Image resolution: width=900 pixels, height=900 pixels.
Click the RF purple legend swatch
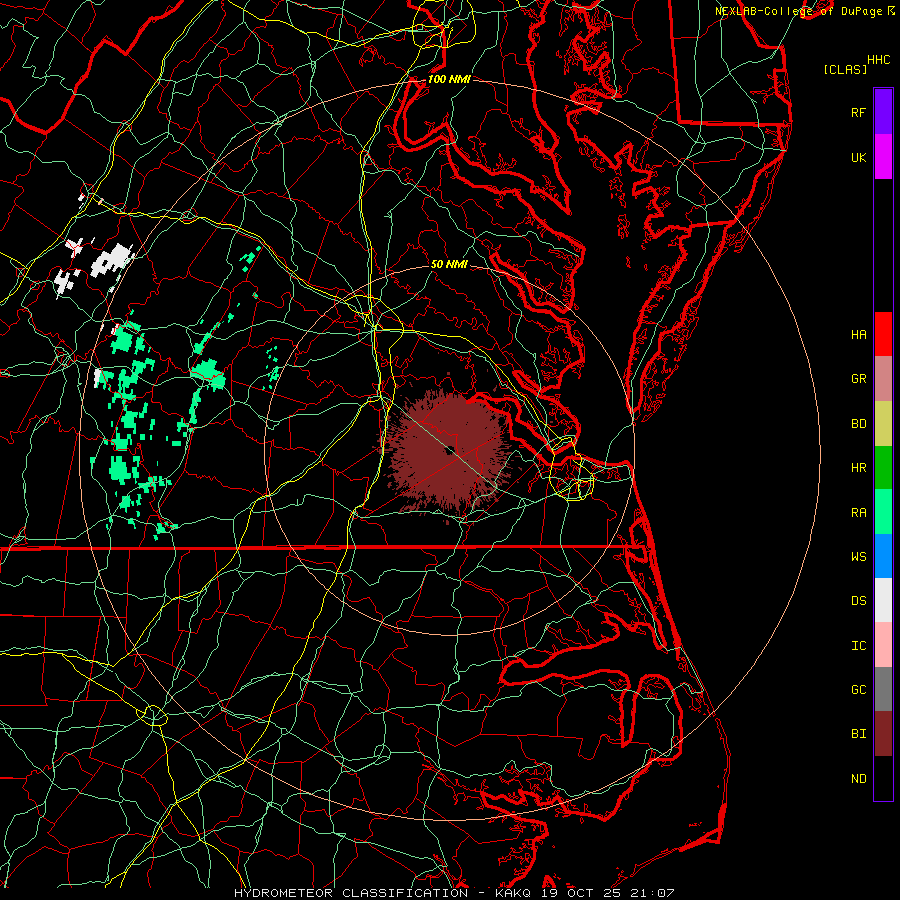click(883, 112)
